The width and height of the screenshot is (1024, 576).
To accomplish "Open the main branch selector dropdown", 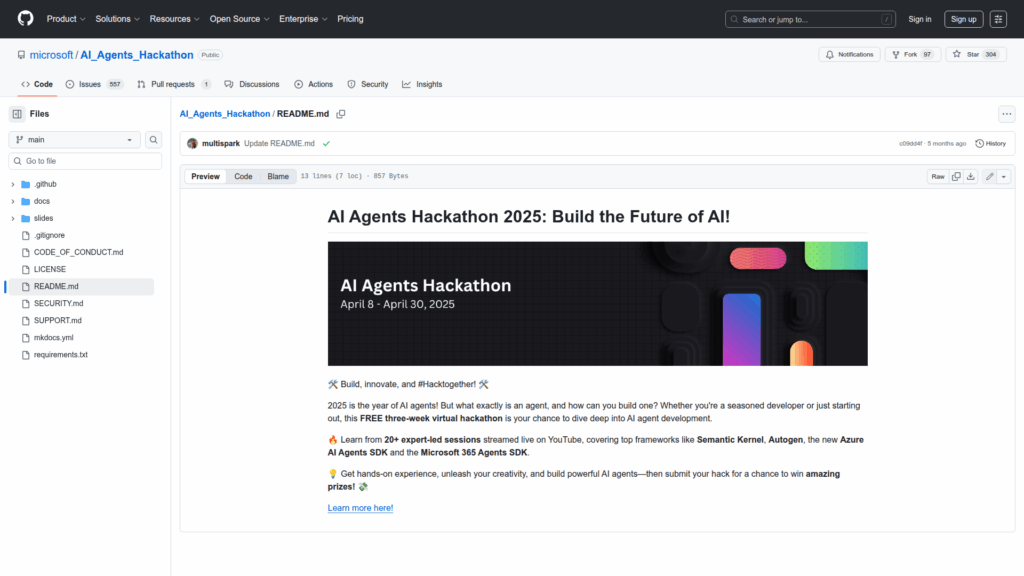I will coord(74,140).
